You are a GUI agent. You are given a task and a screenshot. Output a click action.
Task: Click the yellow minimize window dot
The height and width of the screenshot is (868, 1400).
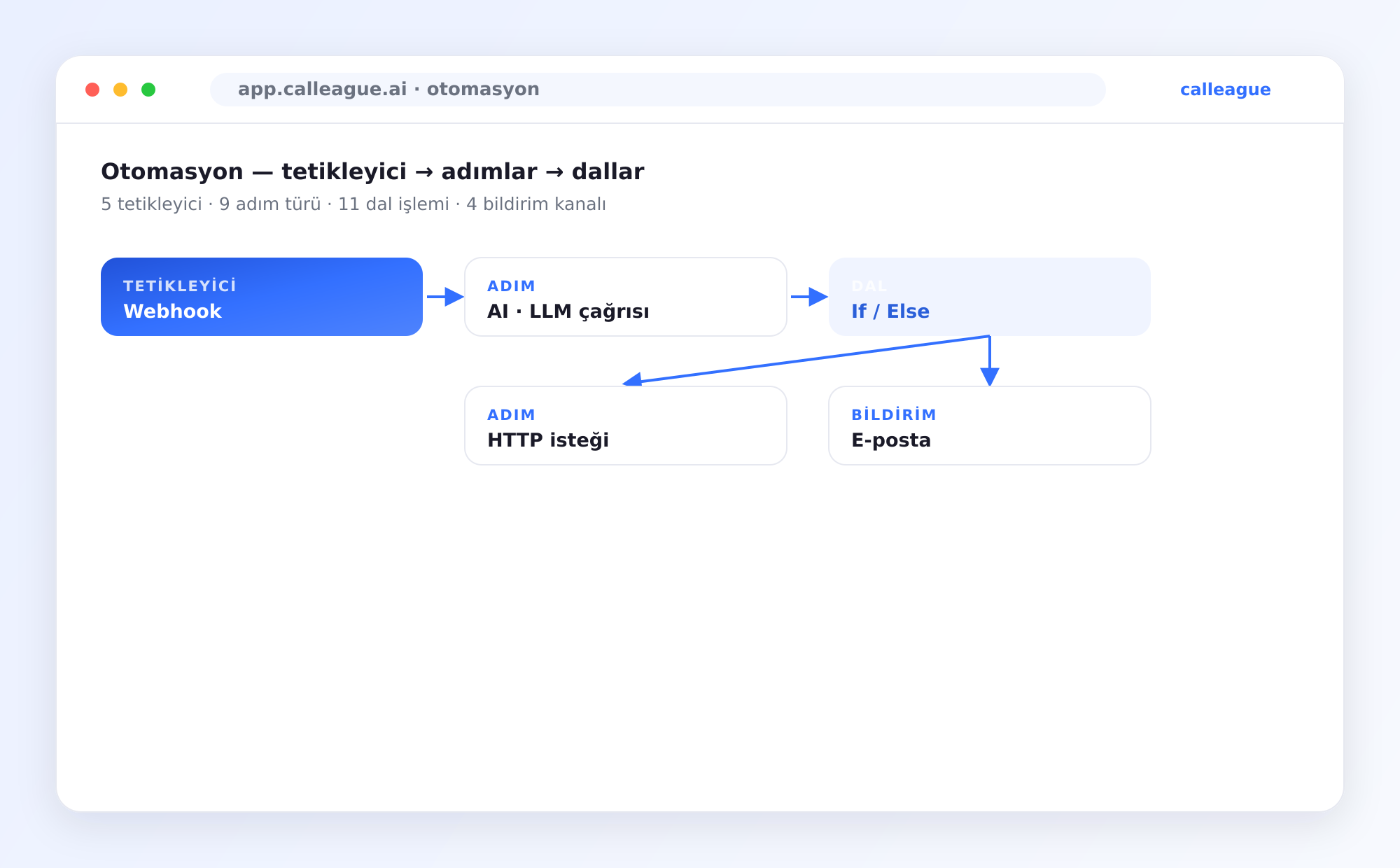120,90
